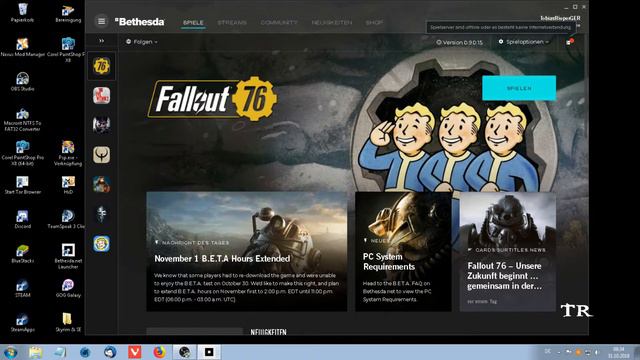Open the Windows Start button
The image size is (640, 360).
(10, 352)
